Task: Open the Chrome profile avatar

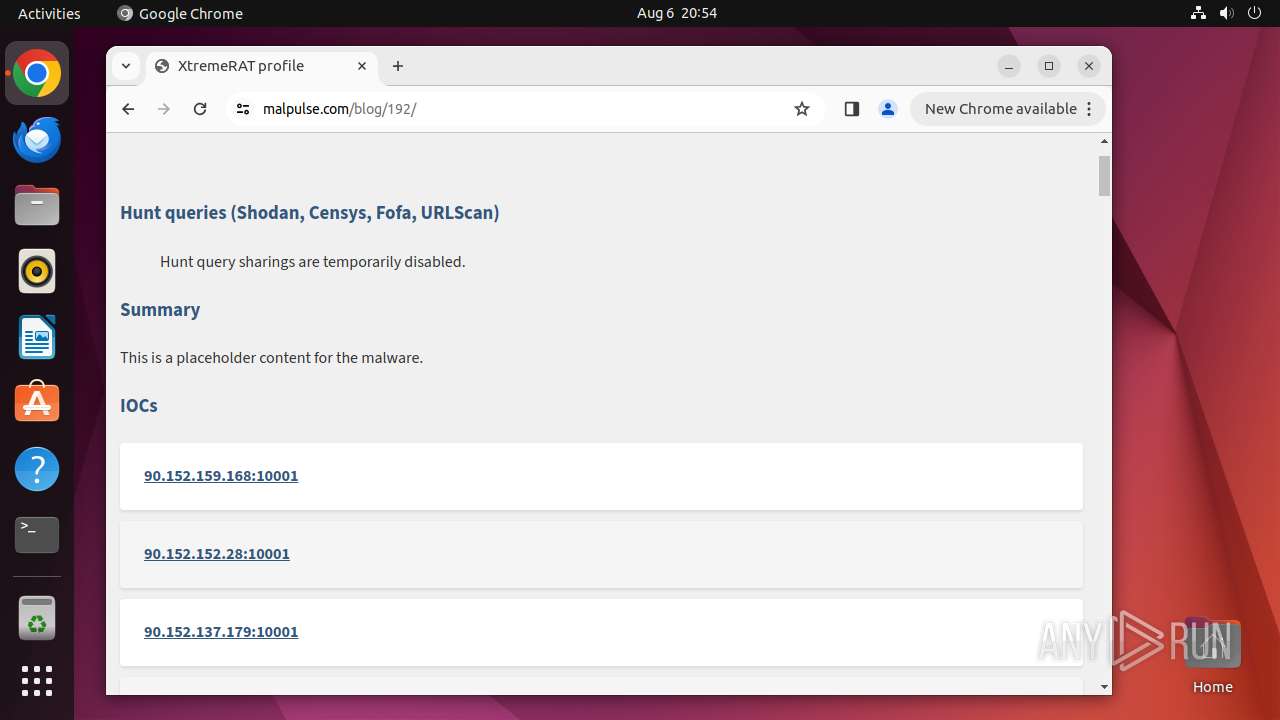Action: (888, 109)
